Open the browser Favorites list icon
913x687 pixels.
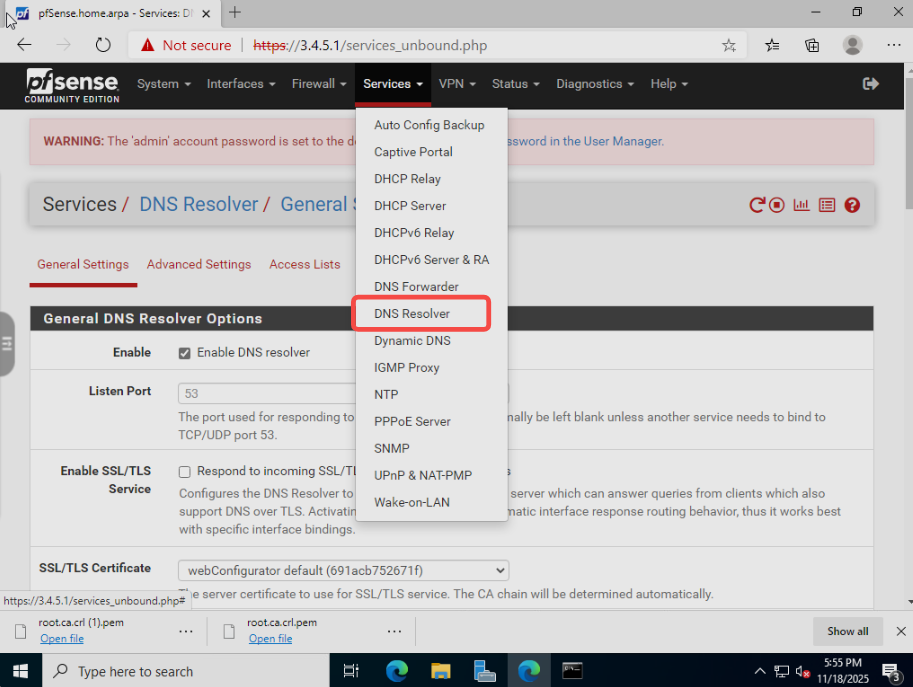772,45
